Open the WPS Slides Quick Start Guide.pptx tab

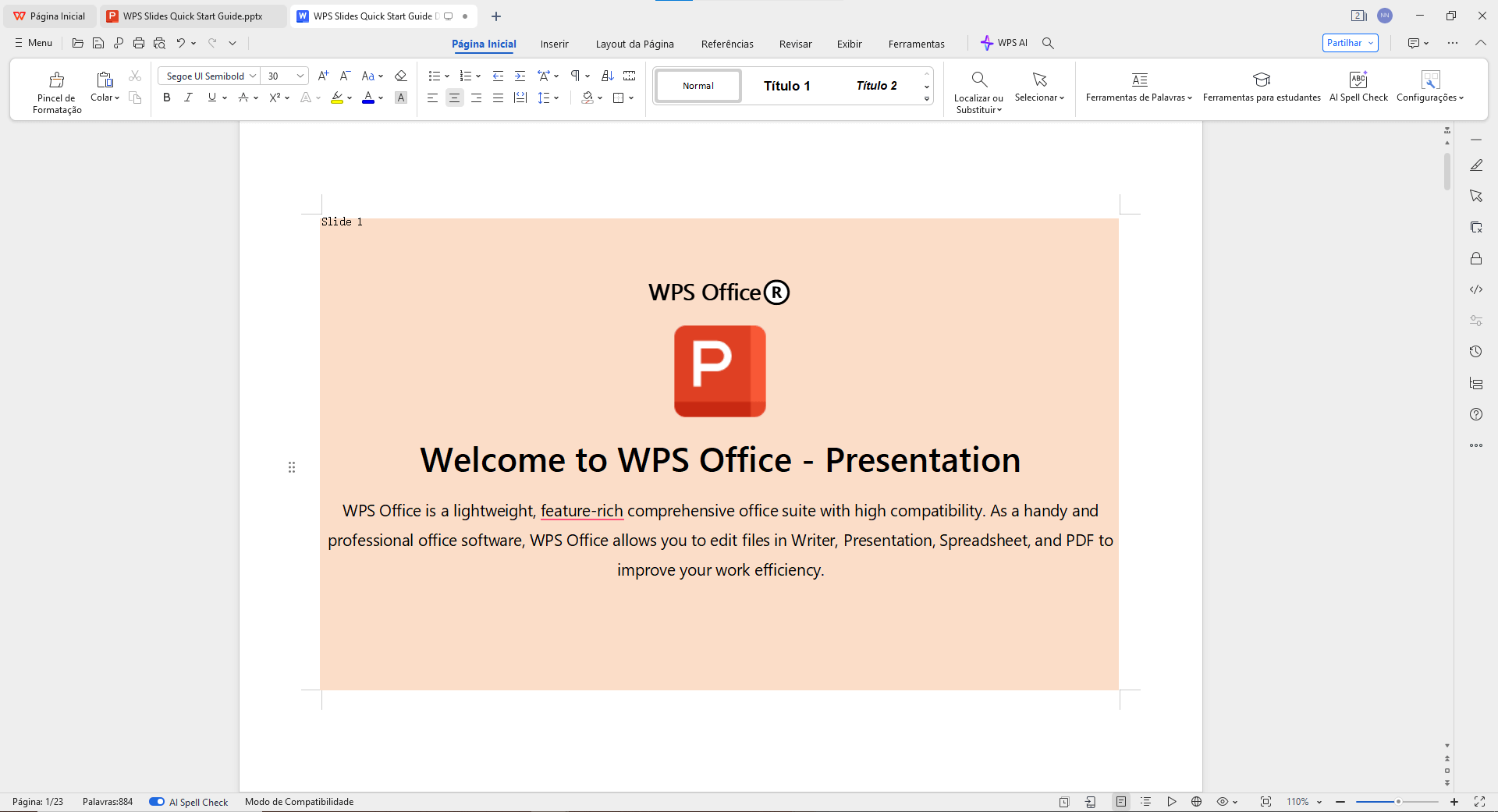190,16
